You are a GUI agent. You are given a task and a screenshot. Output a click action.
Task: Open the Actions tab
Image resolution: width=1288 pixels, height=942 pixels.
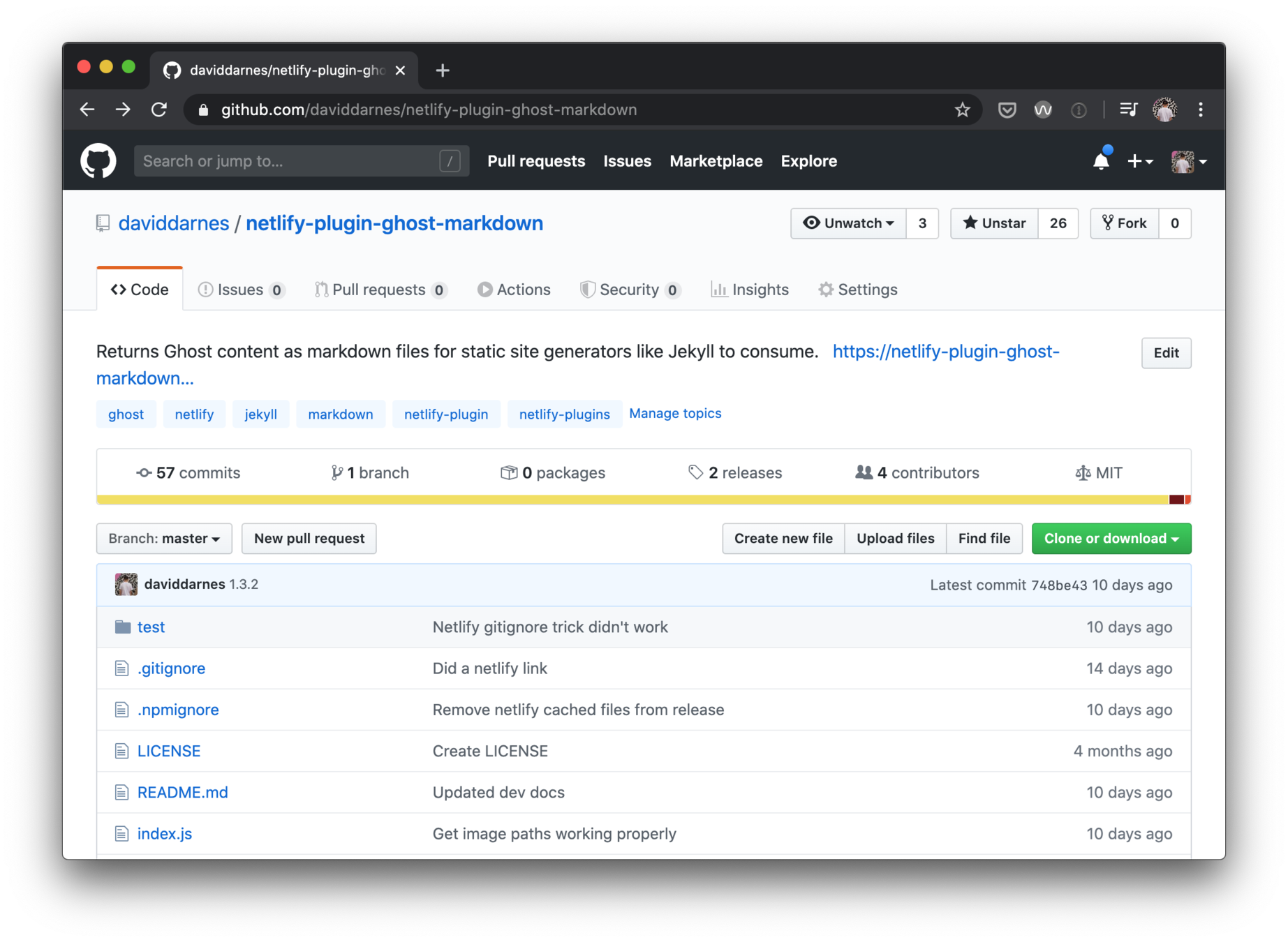[514, 290]
